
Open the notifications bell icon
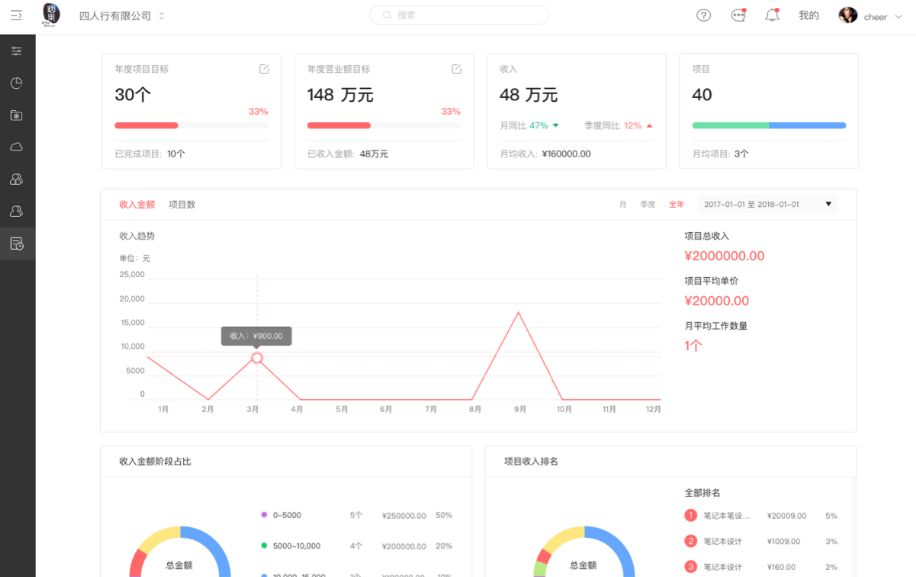(772, 15)
